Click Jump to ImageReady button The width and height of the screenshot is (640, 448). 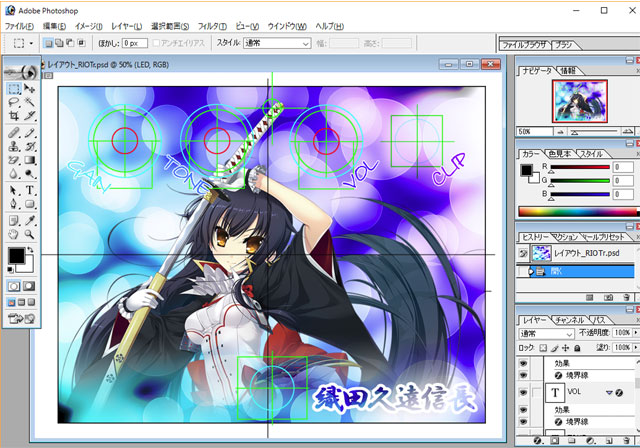click(x=22, y=318)
